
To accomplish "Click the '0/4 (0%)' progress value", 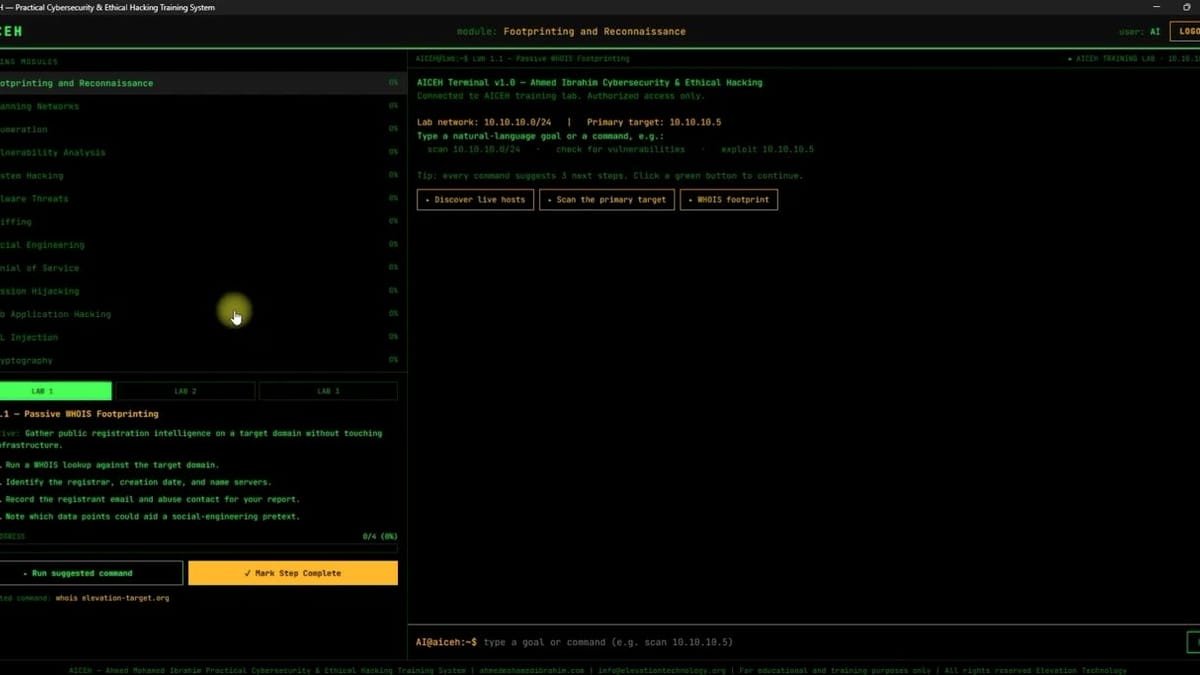I will click(380, 537).
